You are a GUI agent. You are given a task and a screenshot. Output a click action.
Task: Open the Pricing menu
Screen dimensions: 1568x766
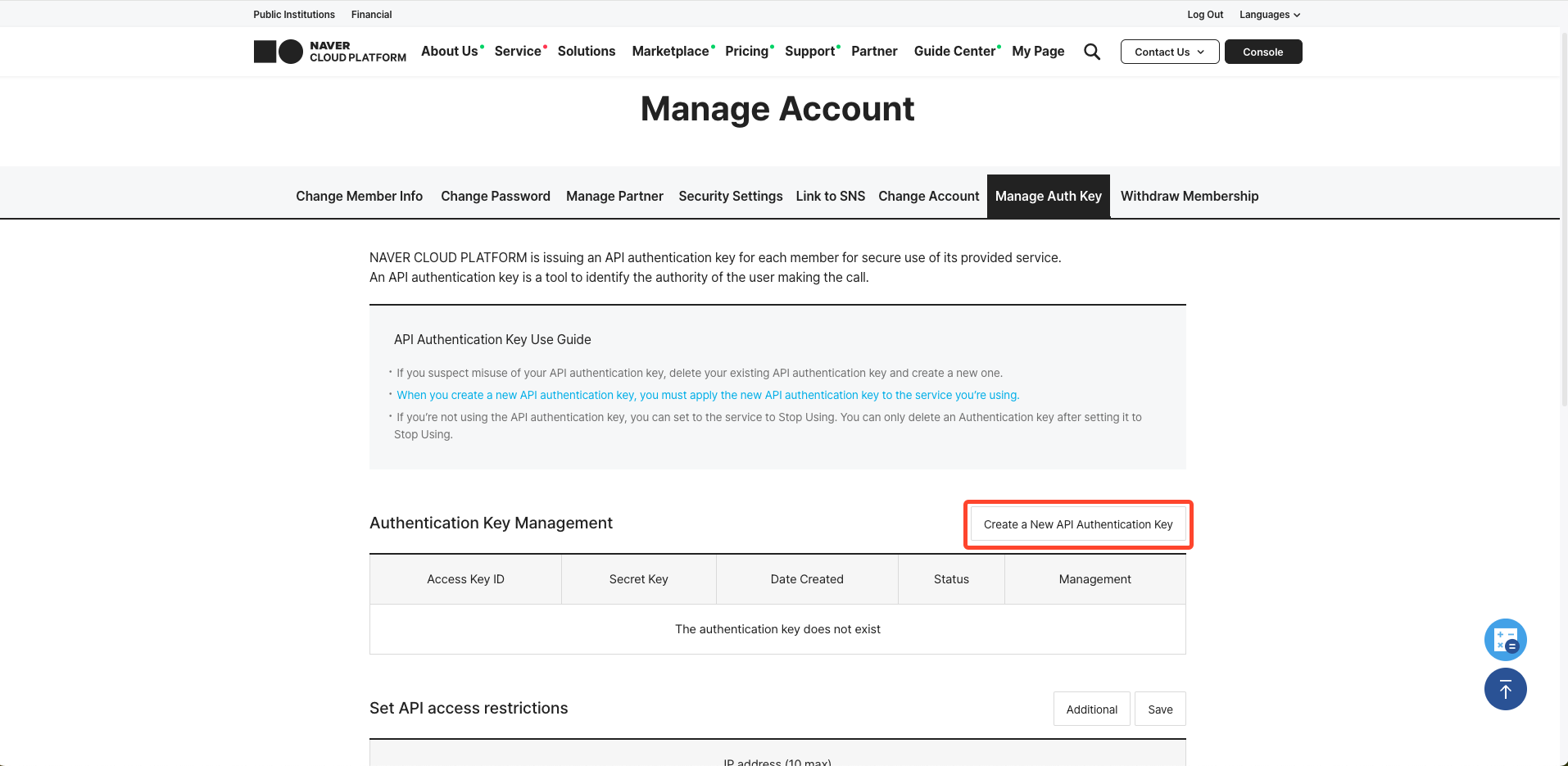(747, 51)
